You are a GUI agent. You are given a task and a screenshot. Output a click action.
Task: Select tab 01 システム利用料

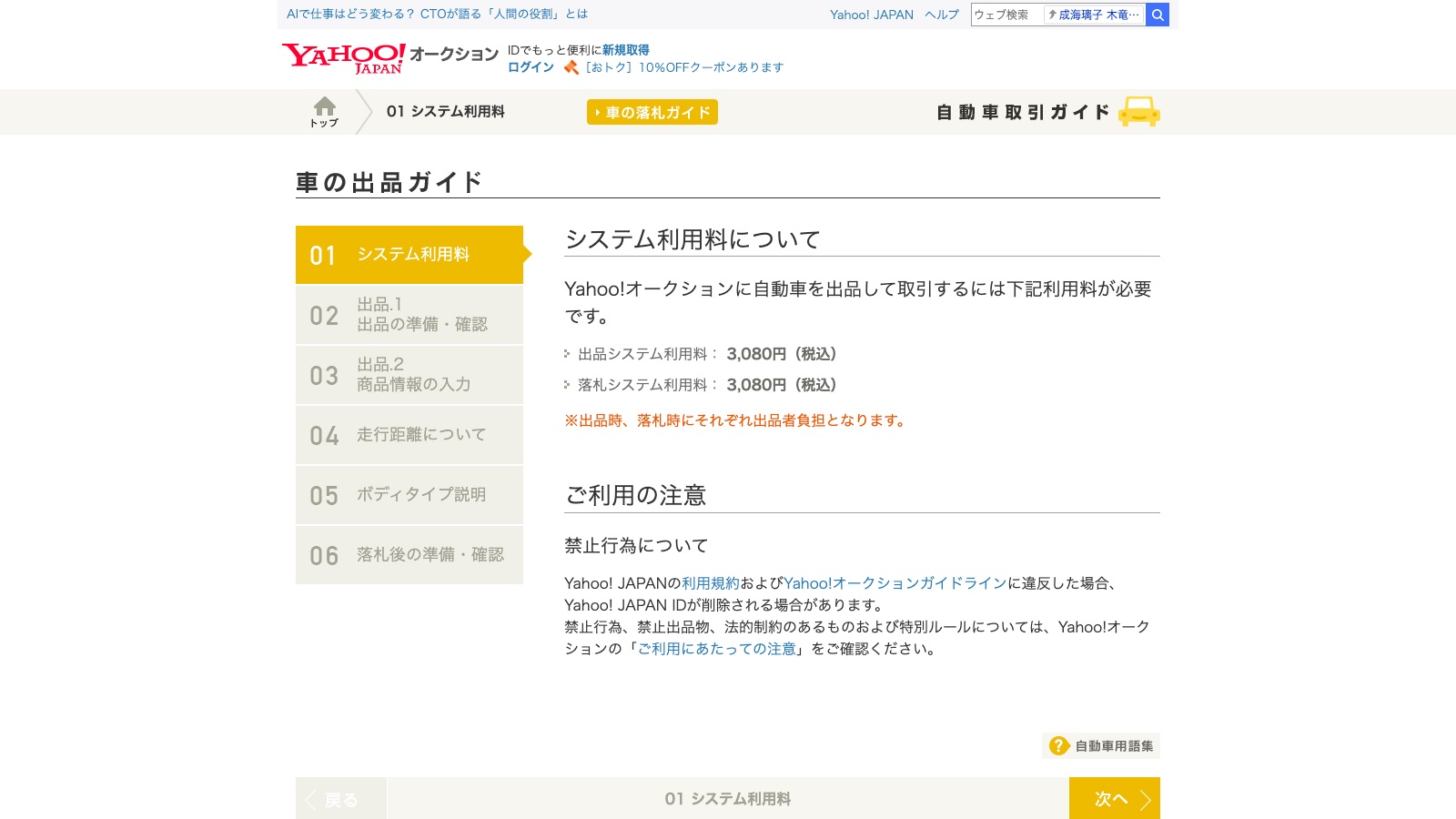coord(409,255)
